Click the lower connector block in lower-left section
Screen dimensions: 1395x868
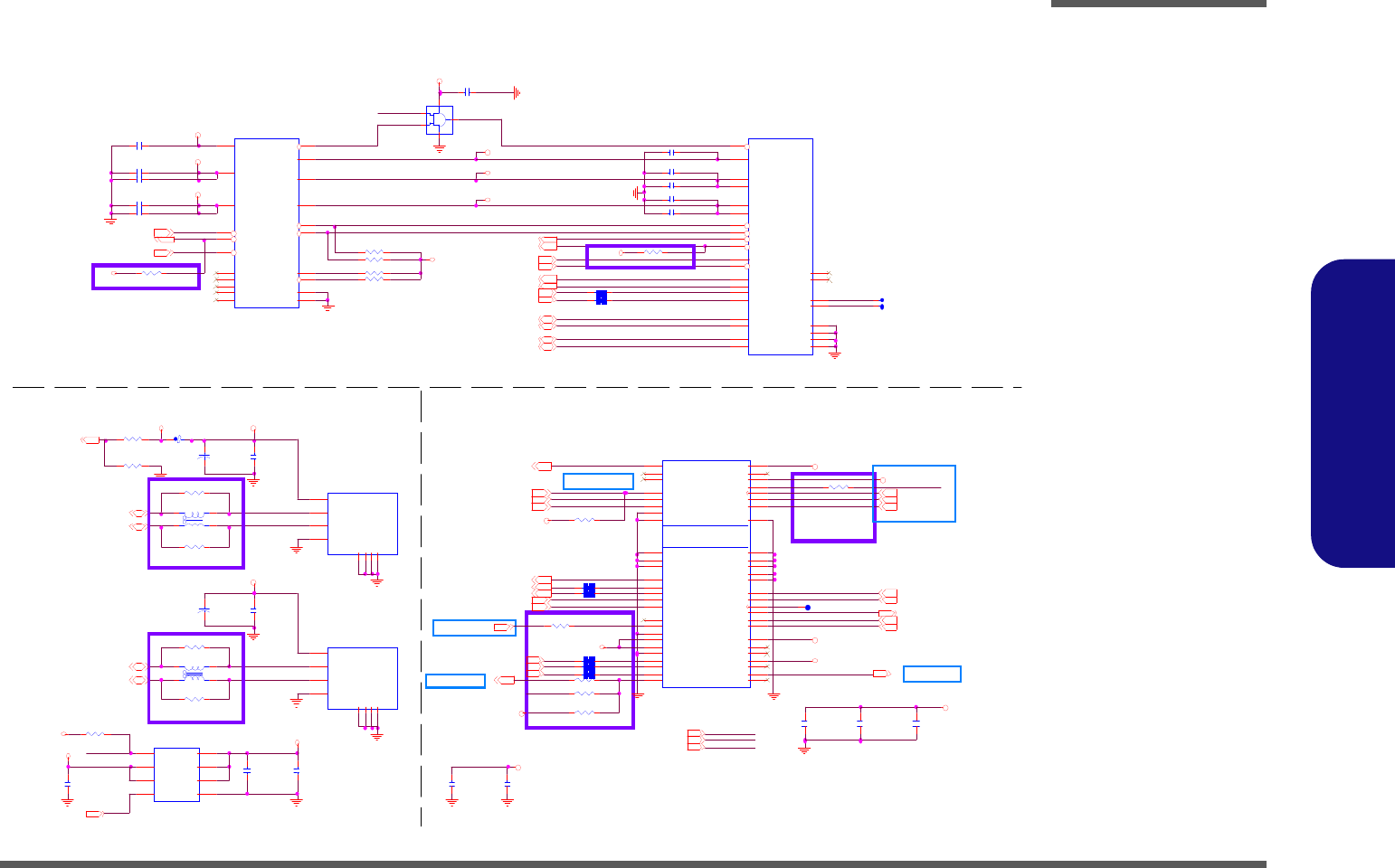(363, 678)
